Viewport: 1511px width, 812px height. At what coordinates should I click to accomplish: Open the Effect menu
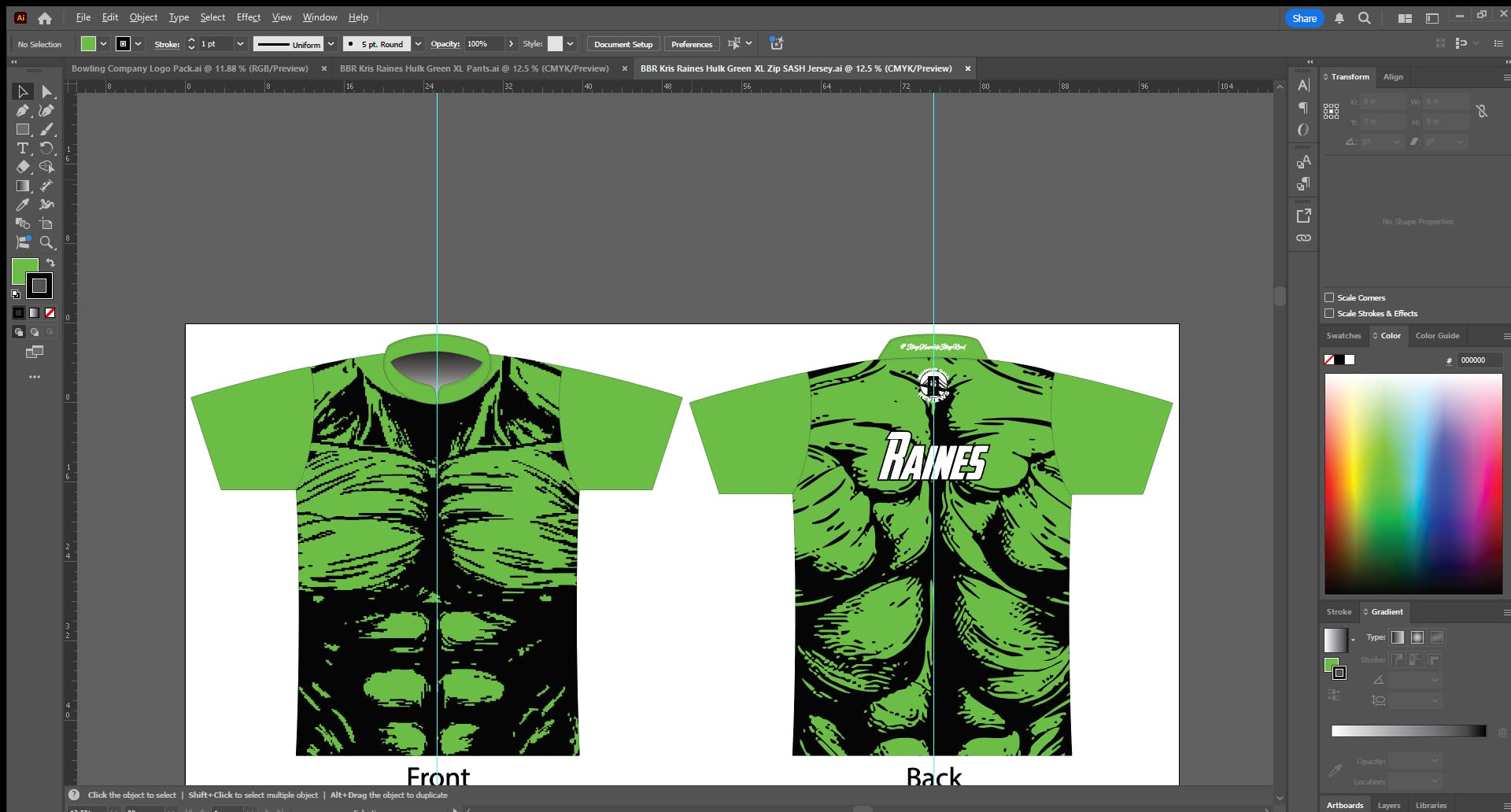[x=249, y=17]
